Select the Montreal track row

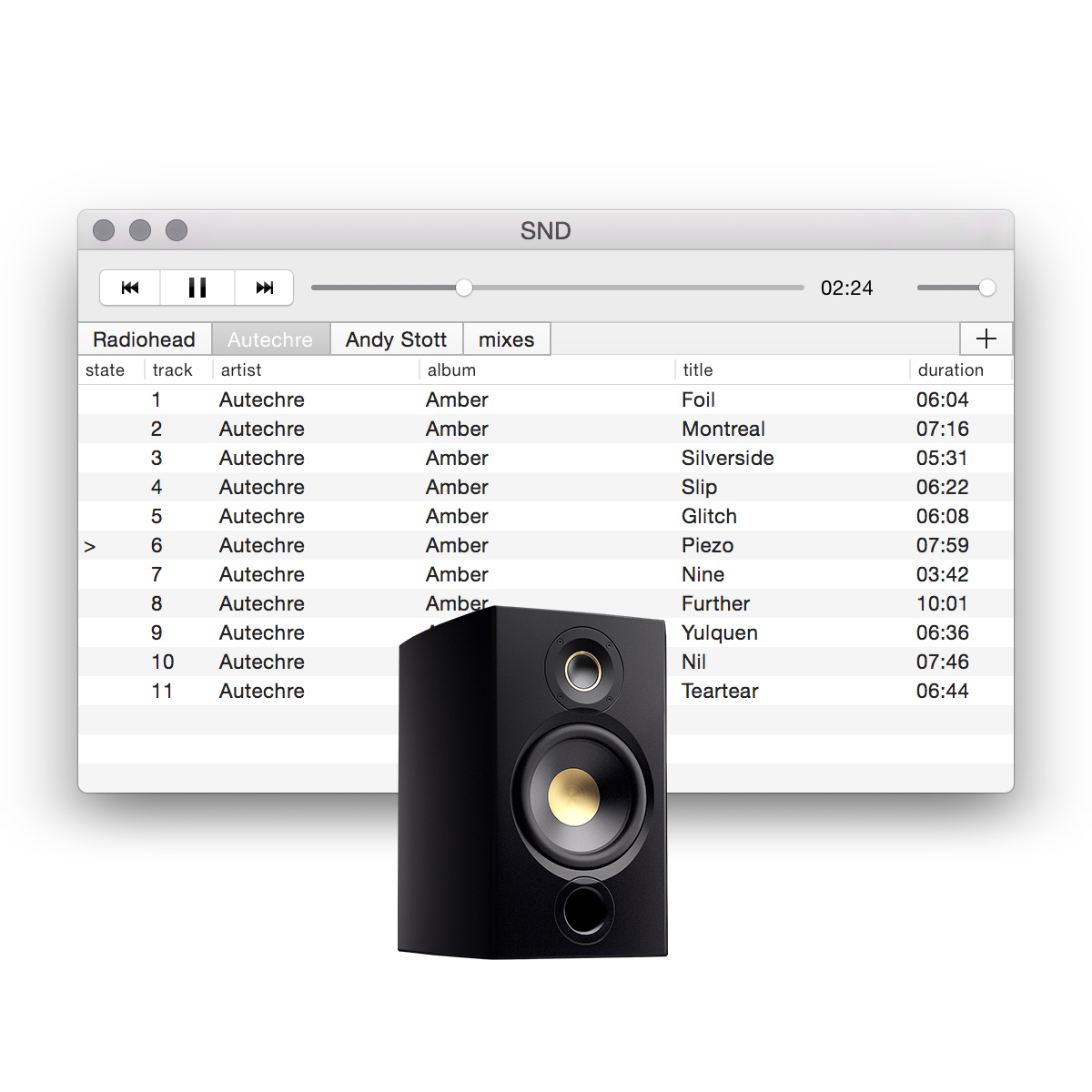point(723,429)
